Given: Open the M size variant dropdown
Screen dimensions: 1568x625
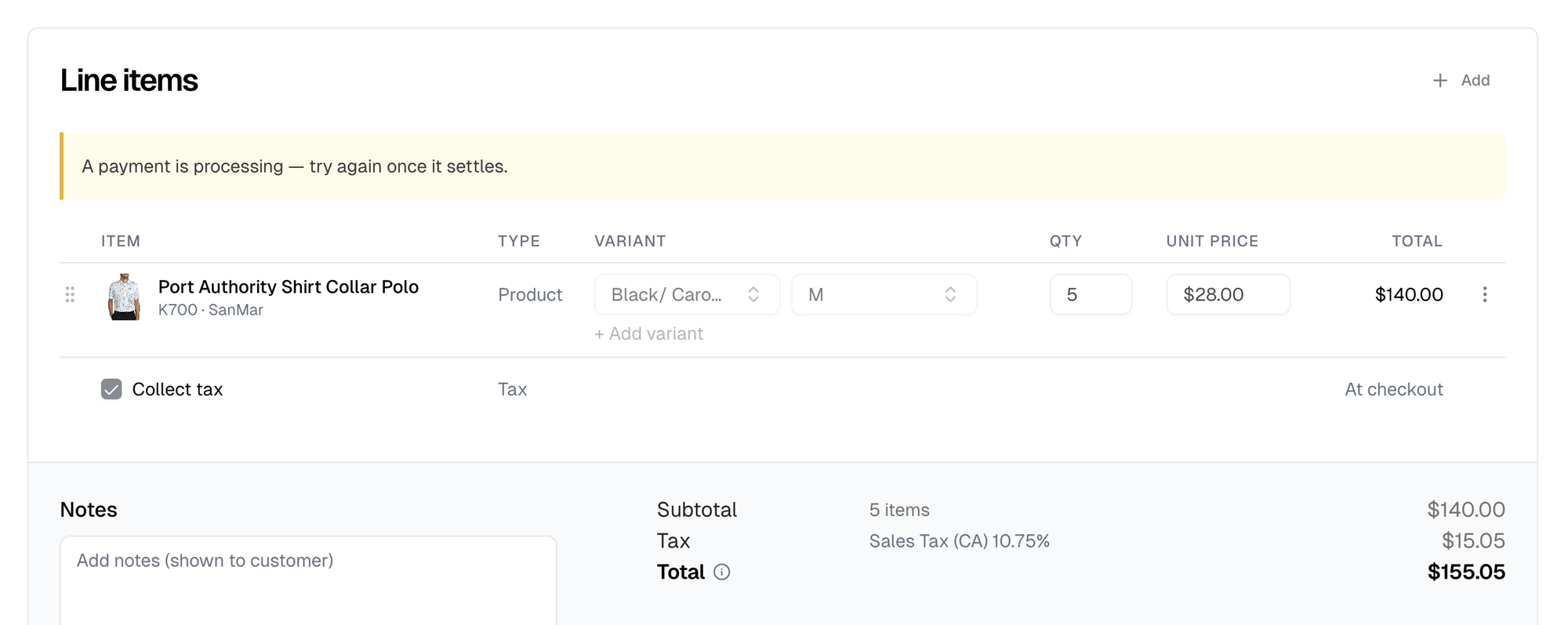Looking at the screenshot, I should tap(884, 294).
